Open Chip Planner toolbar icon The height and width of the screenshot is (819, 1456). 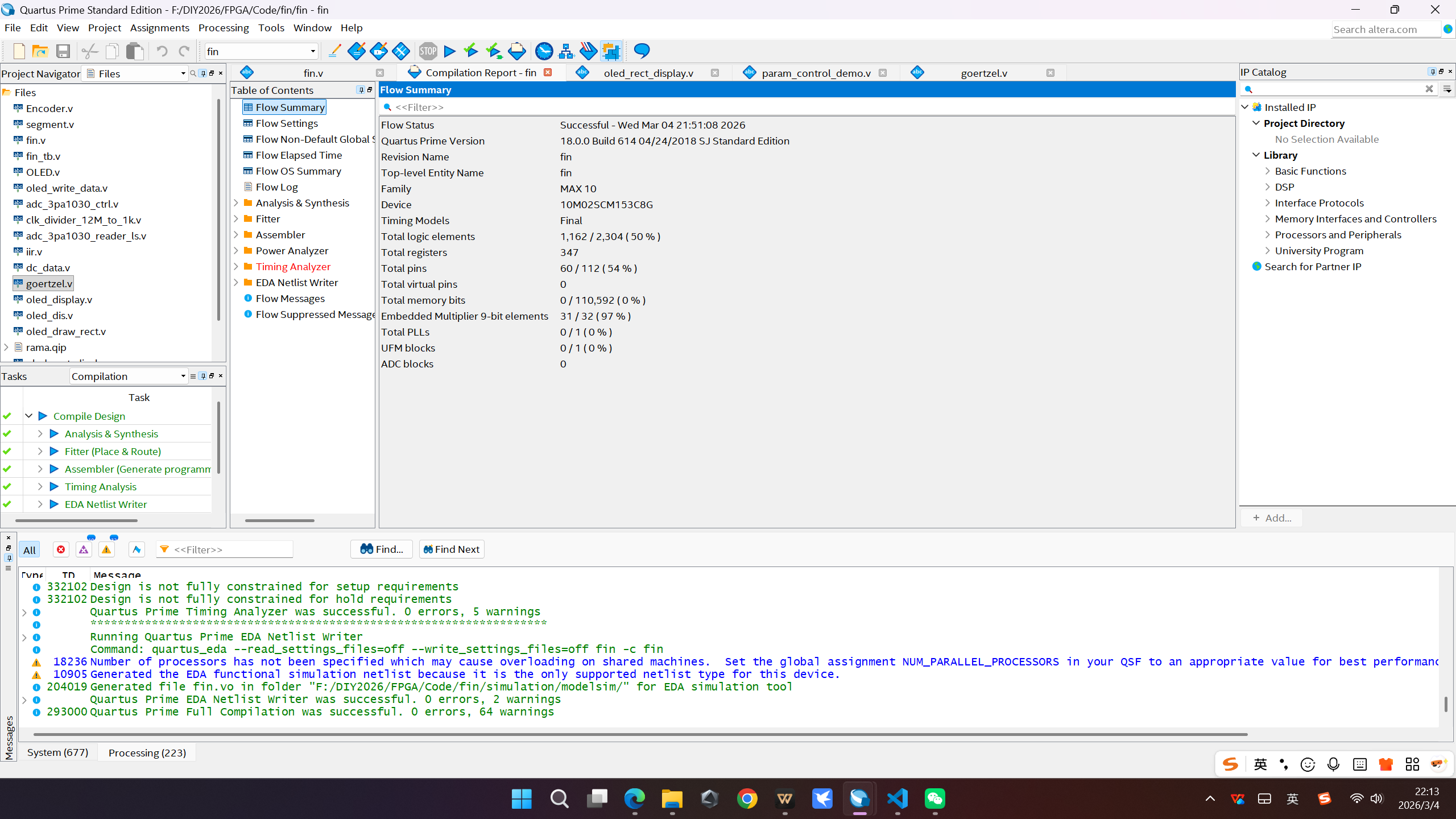click(611, 51)
